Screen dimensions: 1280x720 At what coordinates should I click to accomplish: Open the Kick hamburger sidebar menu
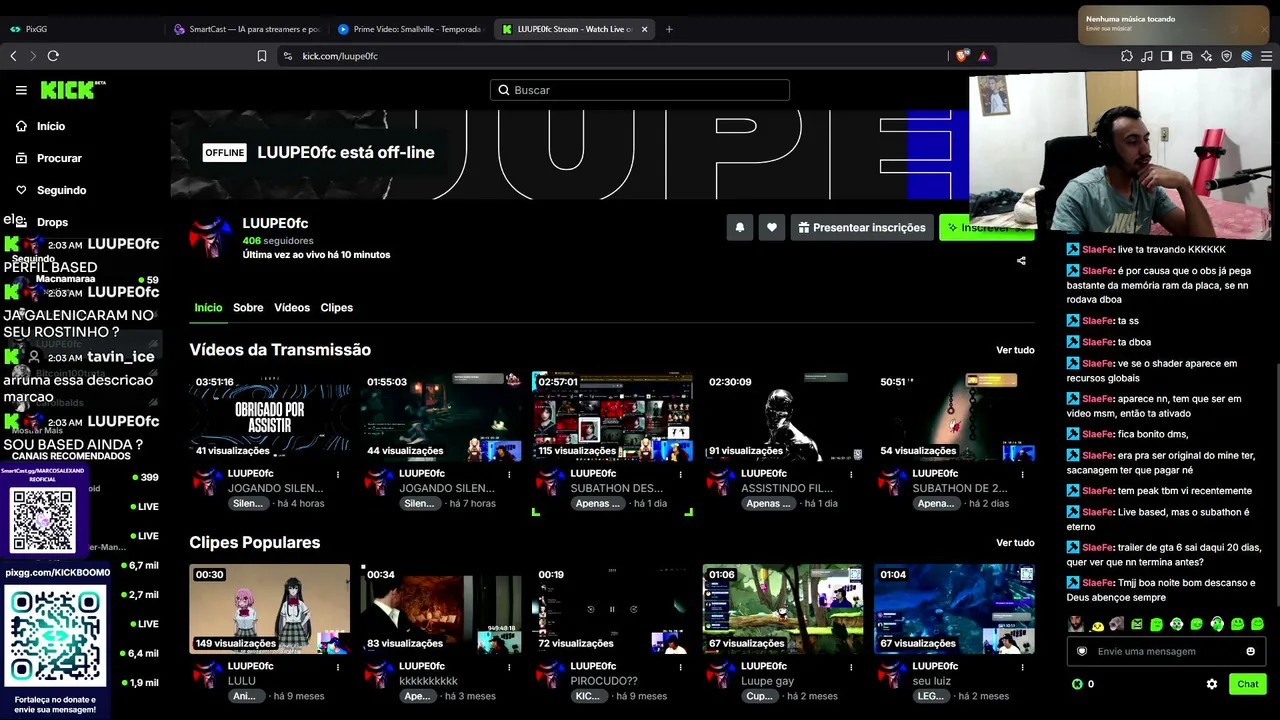tap(21, 90)
